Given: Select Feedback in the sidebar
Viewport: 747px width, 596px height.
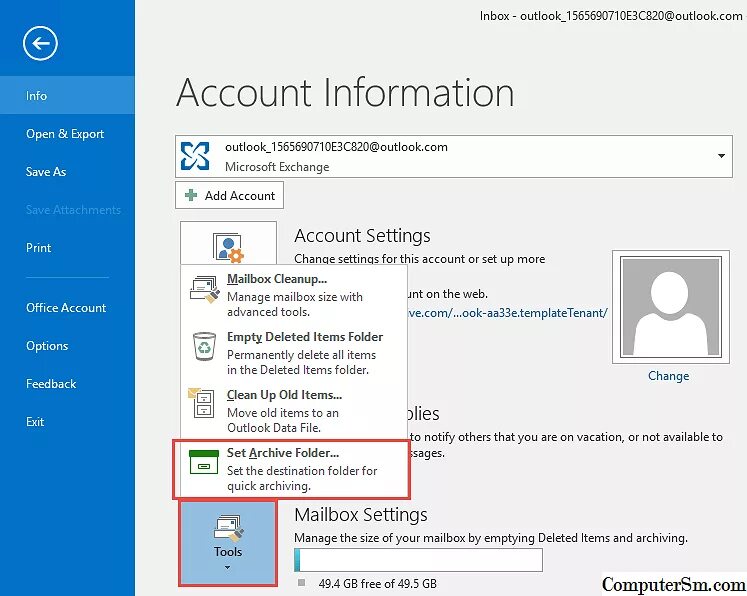Looking at the screenshot, I should coord(67,384).
